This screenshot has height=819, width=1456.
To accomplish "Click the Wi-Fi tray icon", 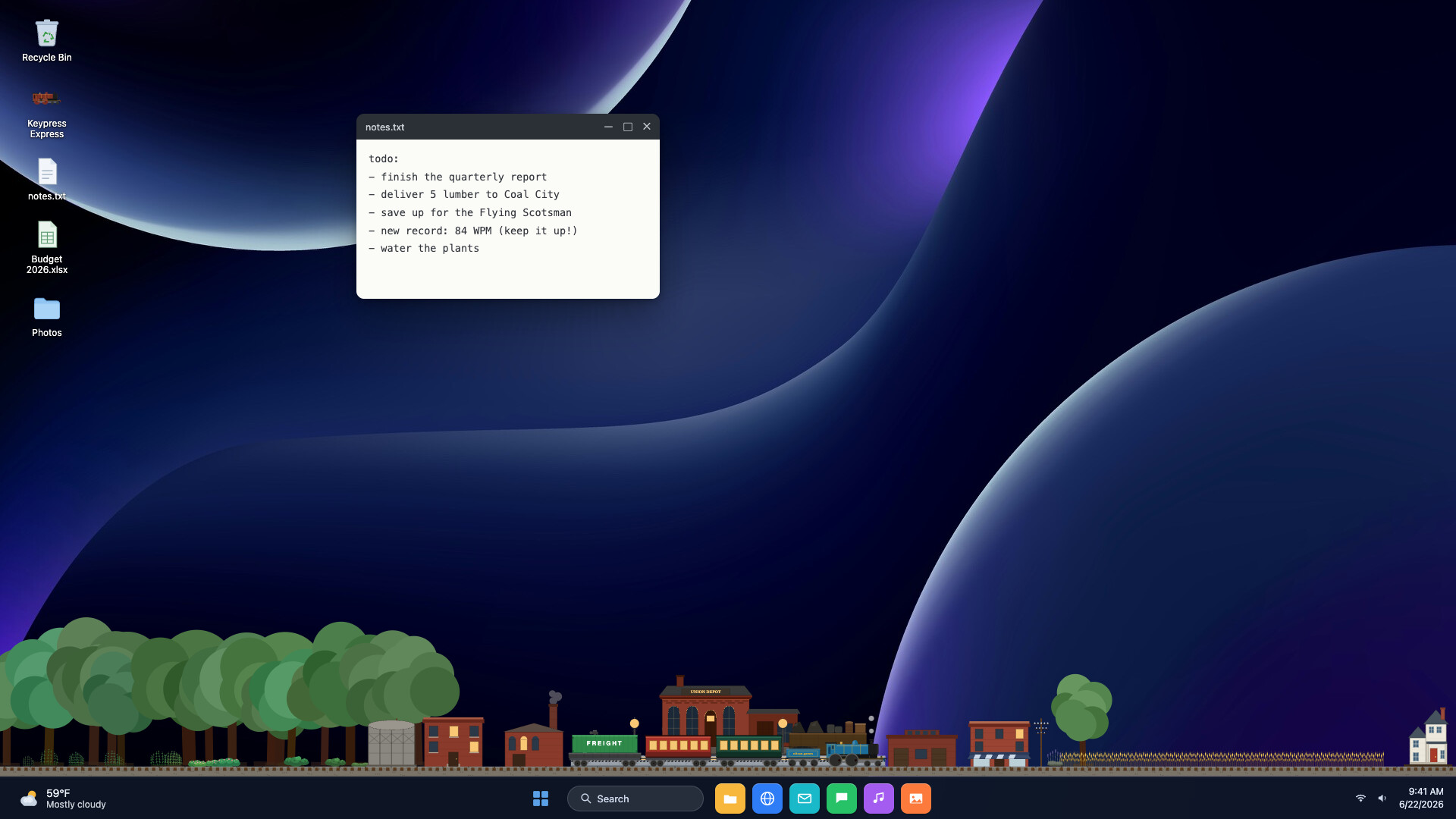I will [x=1360, y=798].
